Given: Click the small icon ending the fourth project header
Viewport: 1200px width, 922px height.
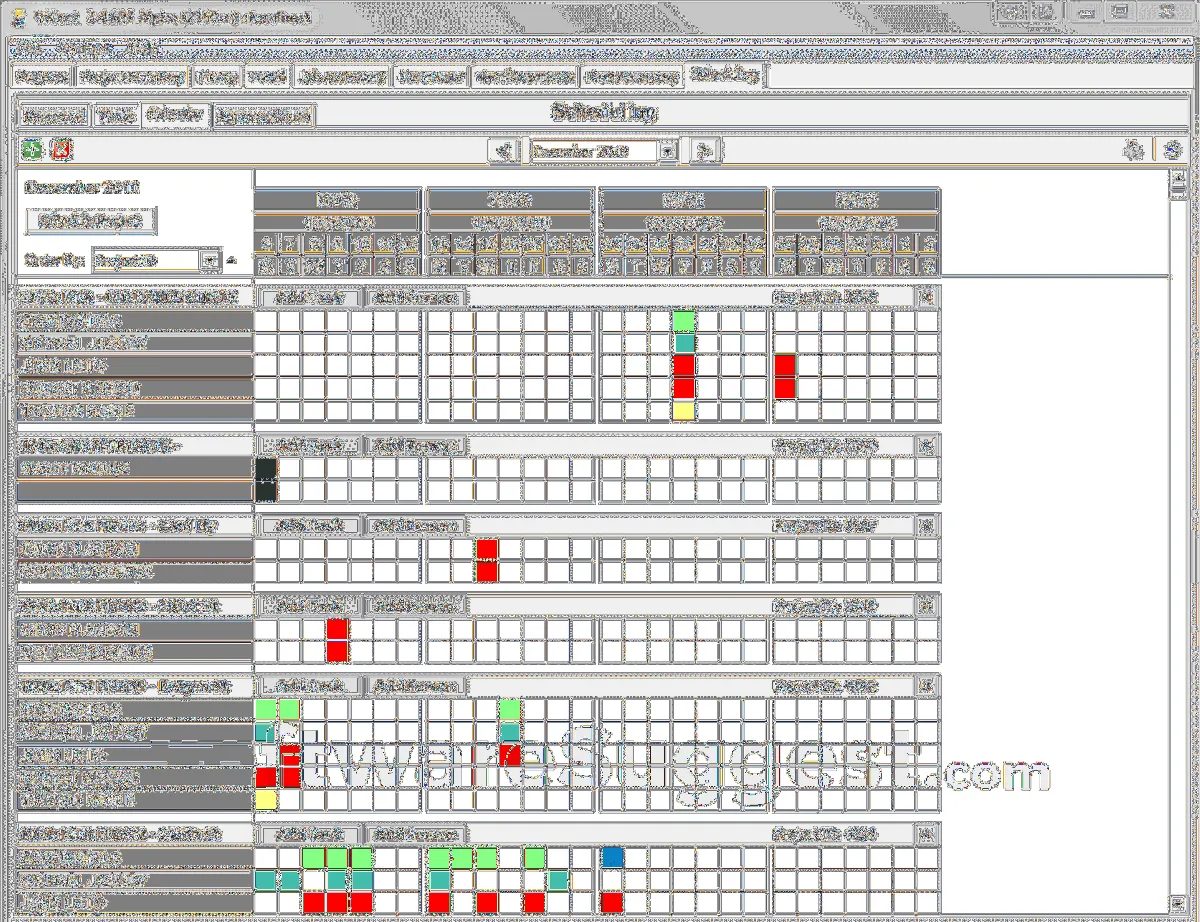Looking at the screenshot, I should coord(927,604).
